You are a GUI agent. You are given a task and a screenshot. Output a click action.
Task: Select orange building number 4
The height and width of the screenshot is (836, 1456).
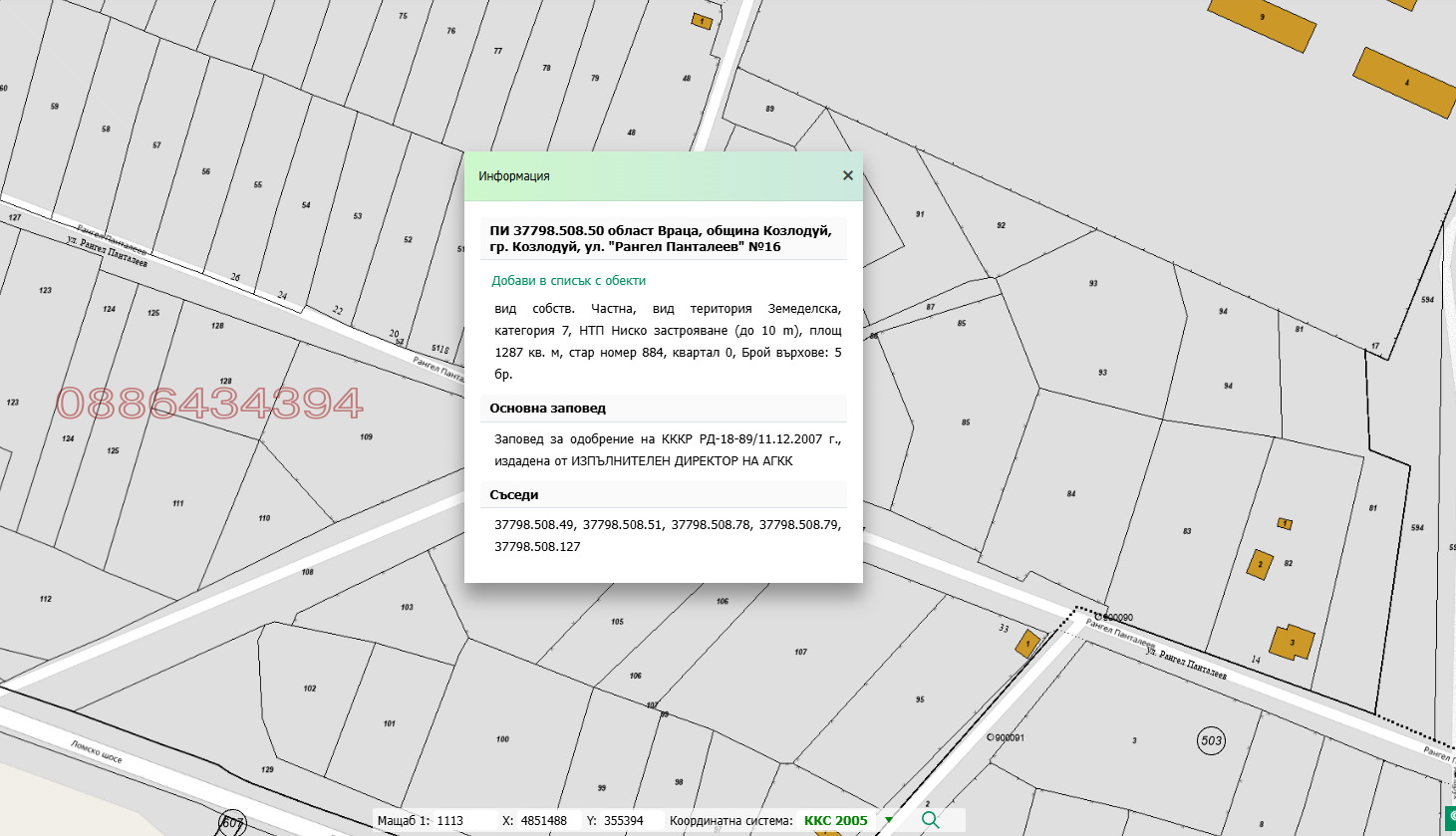(1404, 82)
